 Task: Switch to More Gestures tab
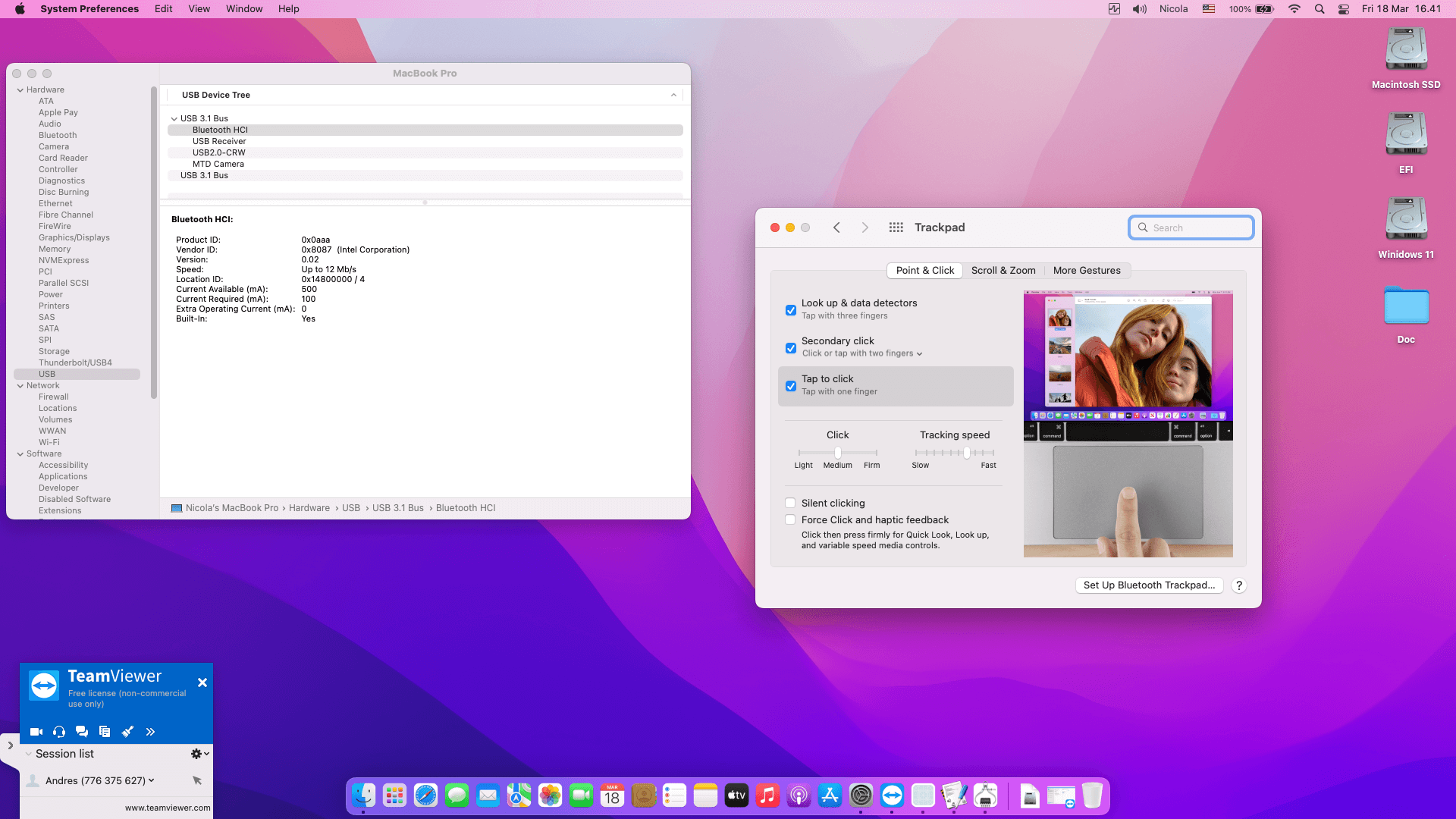(1087, 271)
